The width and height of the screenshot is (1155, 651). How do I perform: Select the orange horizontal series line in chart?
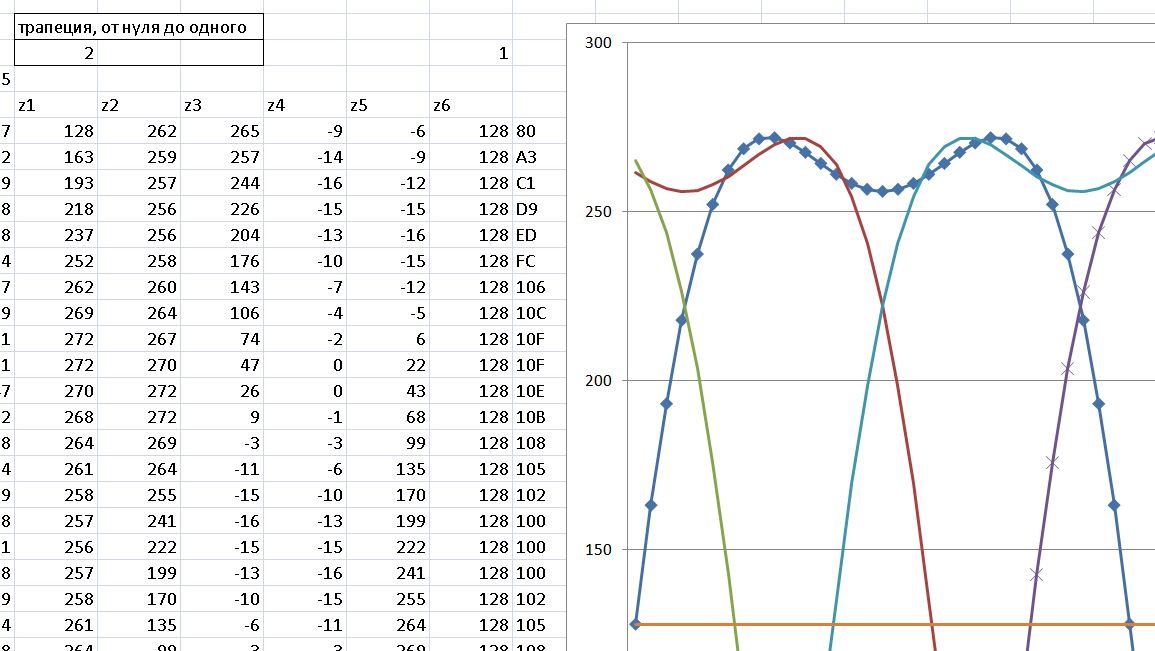coord(884,624)
